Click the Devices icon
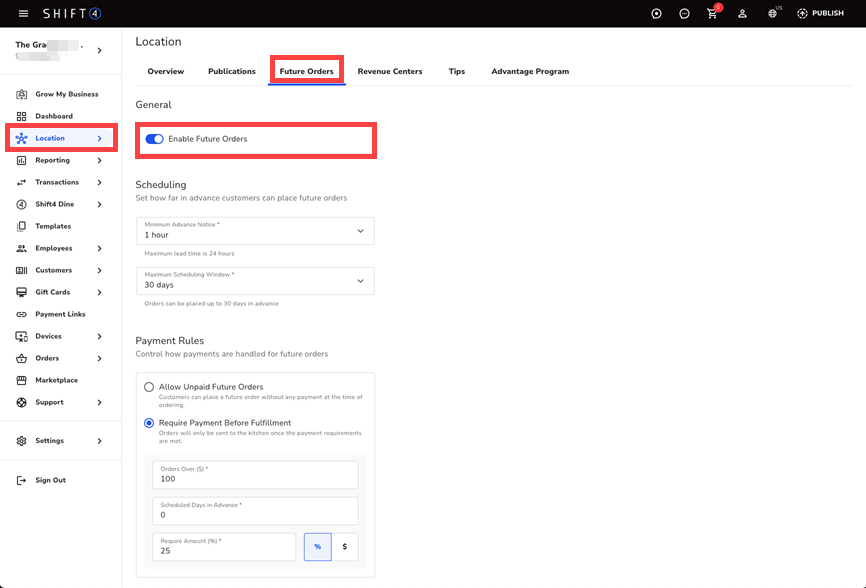The image size is (866, 588). [22, 336]
